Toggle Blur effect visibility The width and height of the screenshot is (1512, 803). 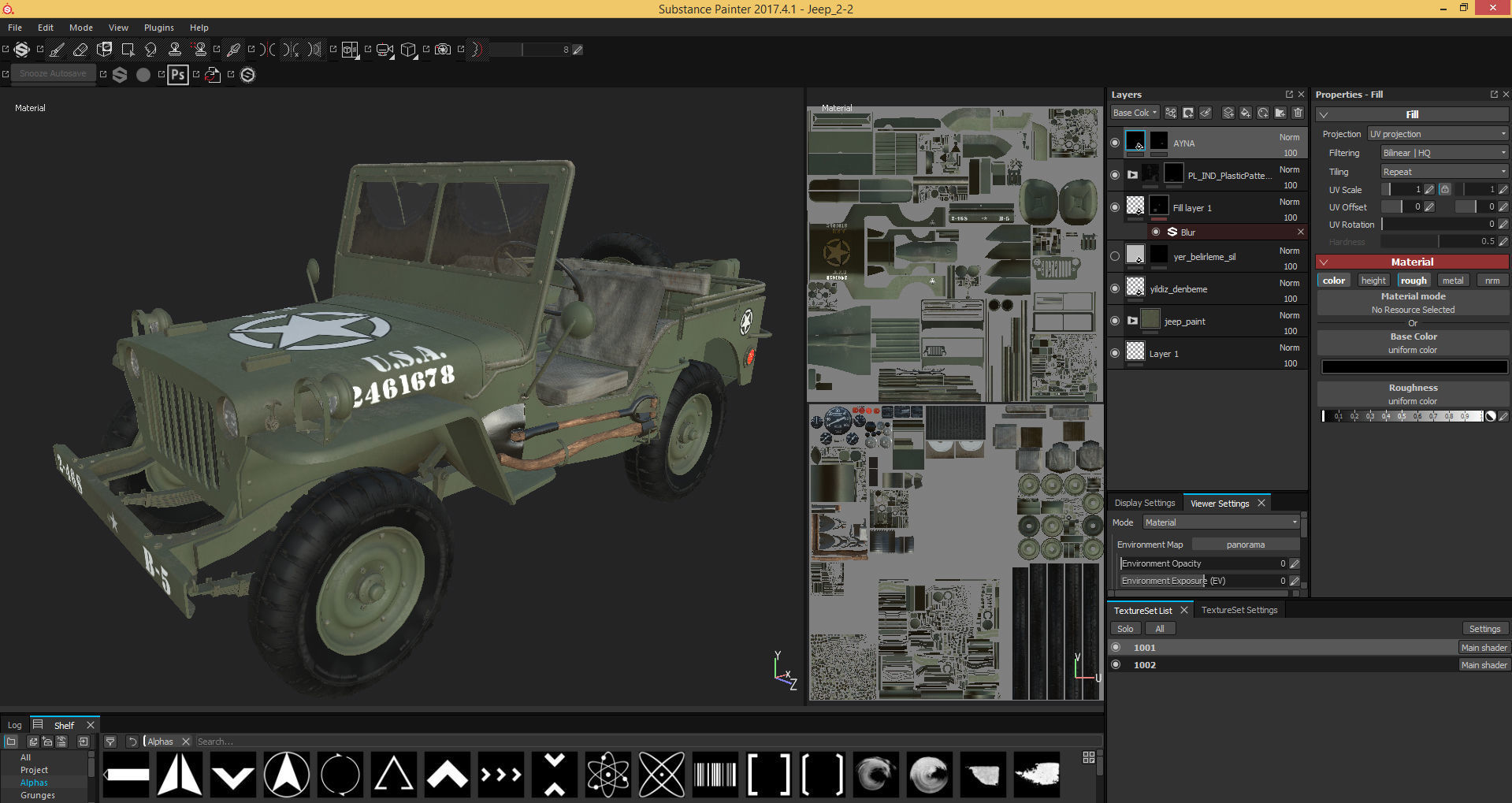pyautogui.click(x=1156, y=232)
